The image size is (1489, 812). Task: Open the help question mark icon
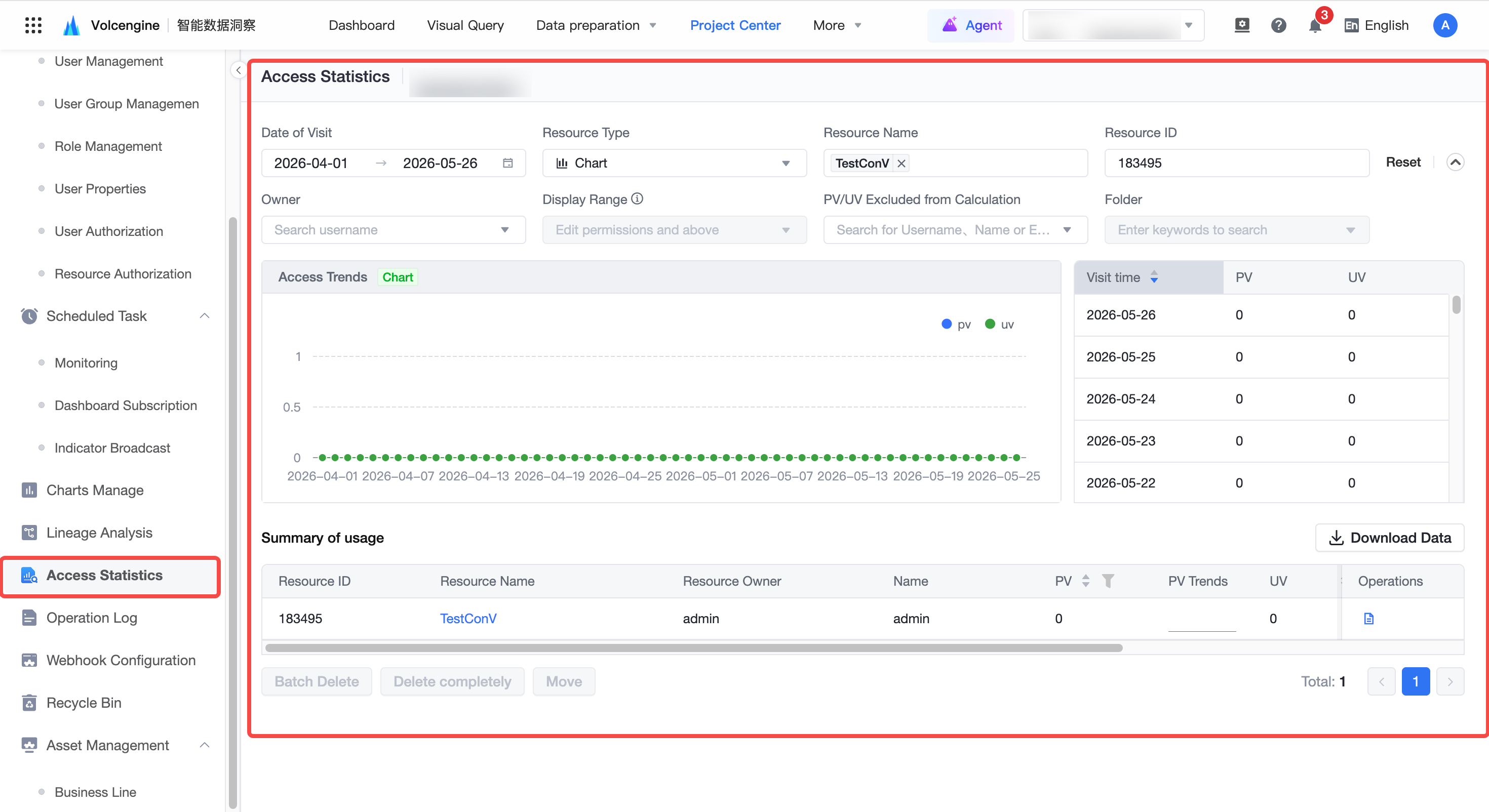point(1278,25)
